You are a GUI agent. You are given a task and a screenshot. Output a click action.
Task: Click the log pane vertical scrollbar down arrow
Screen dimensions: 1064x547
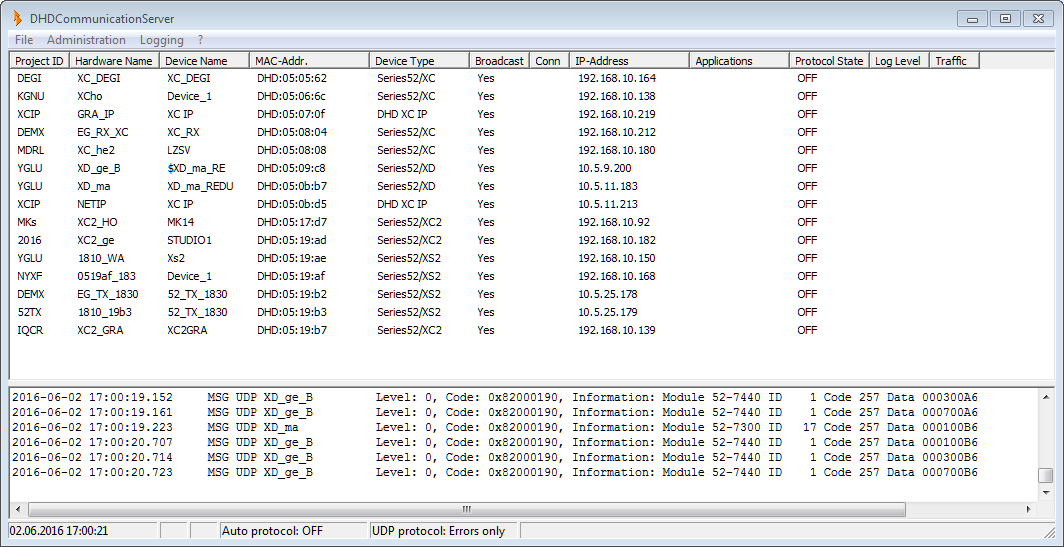click(x=1046, y=493)
